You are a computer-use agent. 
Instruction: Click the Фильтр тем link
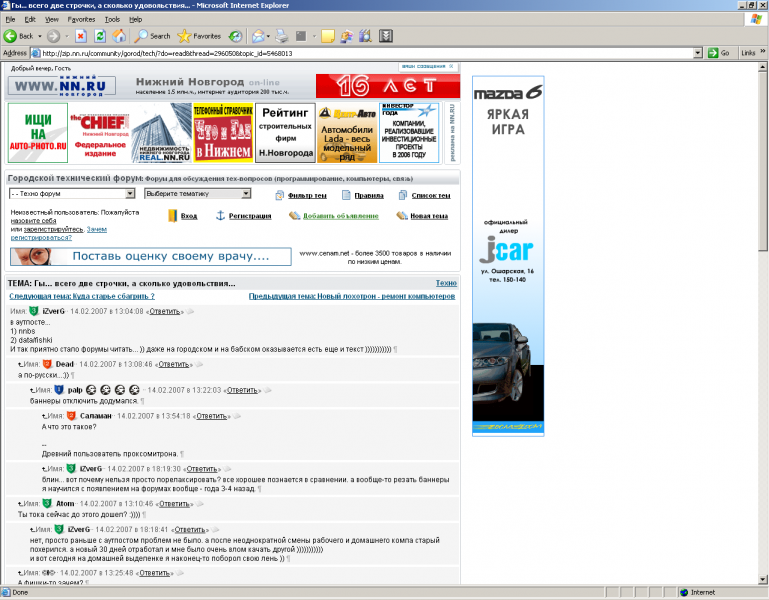[307, 195]
